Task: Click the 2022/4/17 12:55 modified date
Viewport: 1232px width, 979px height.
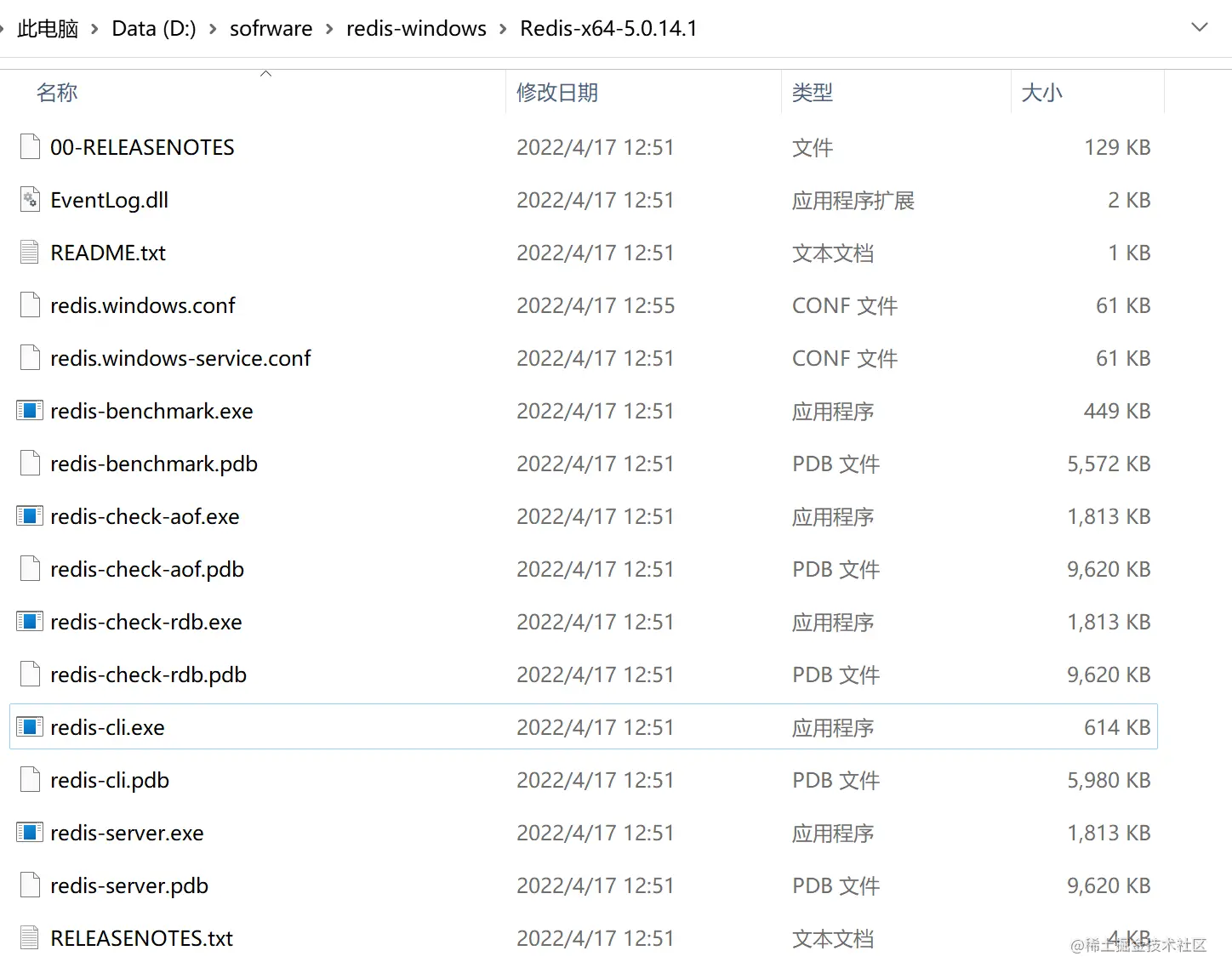Action: tap(596, 305)
